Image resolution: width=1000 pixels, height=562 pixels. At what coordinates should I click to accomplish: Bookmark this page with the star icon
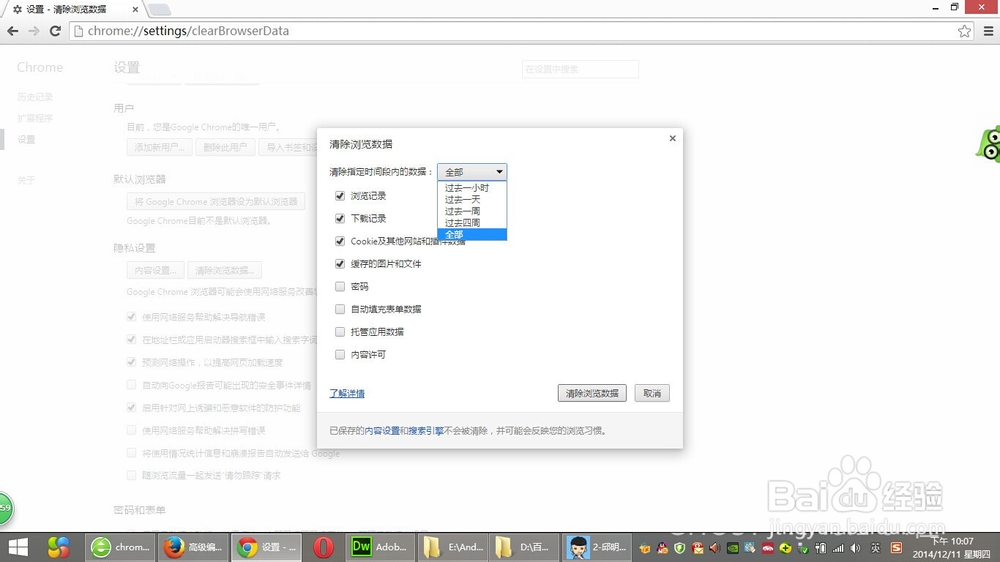(x=964, y=31)
